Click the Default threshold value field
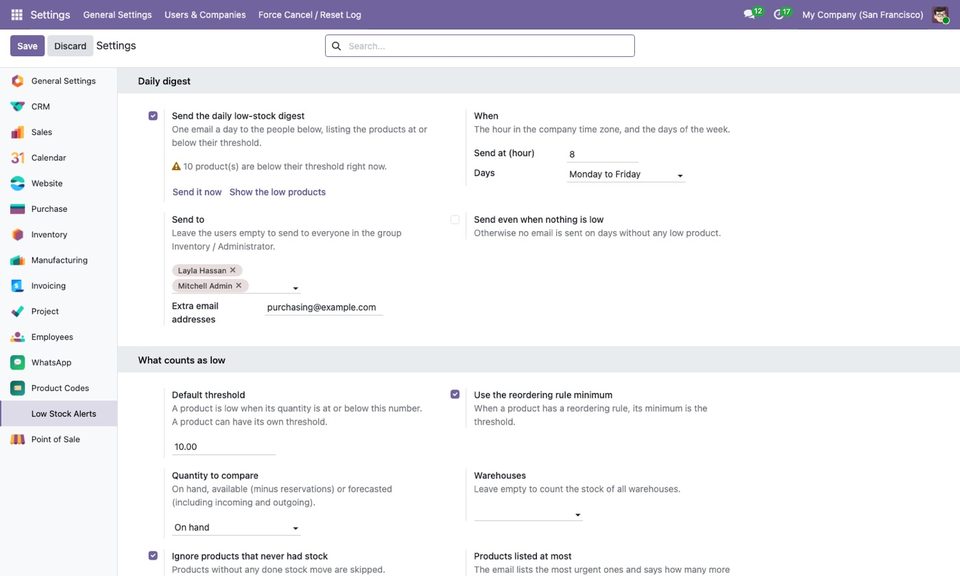The width and height of the screenshot is (960, 576). 223,447
